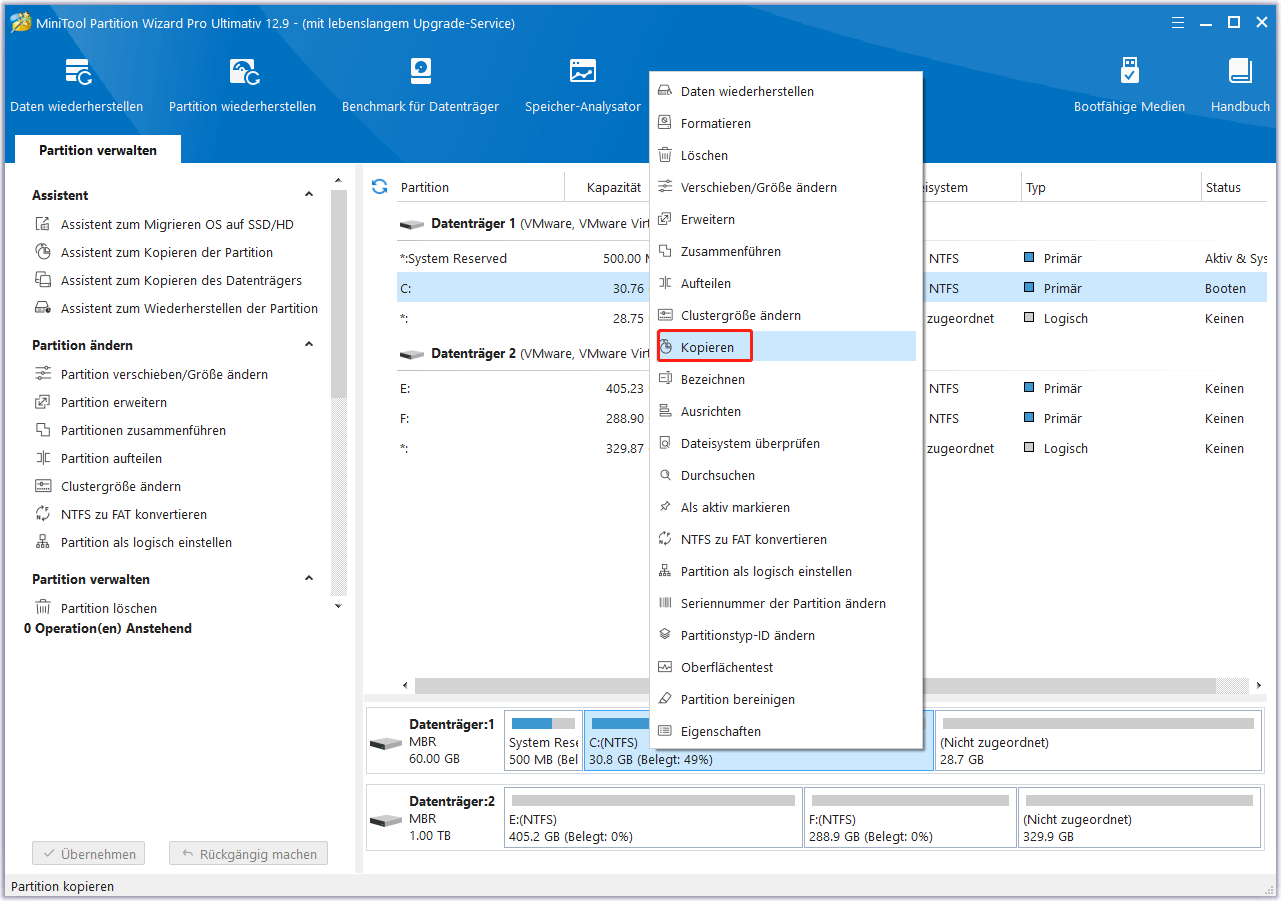Select Zusammenführen in the context menu

coord(785,252)
